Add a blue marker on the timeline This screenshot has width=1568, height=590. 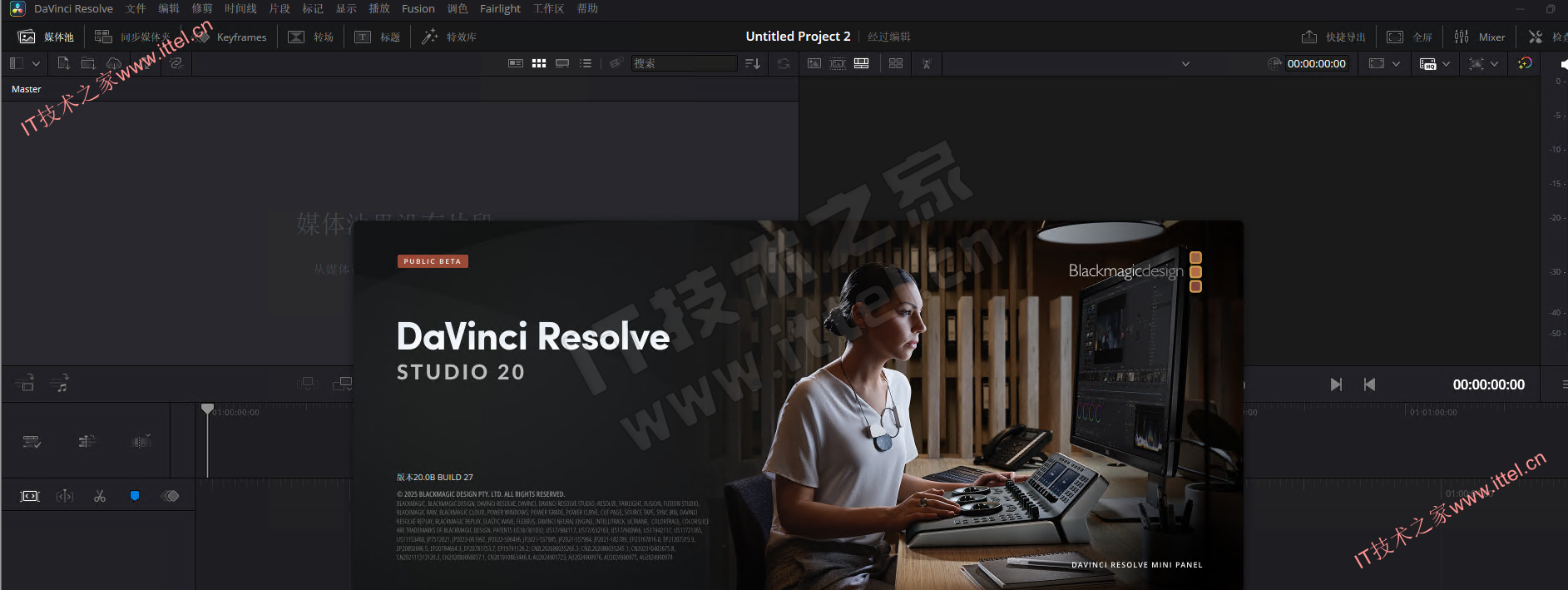pos(135,496)
